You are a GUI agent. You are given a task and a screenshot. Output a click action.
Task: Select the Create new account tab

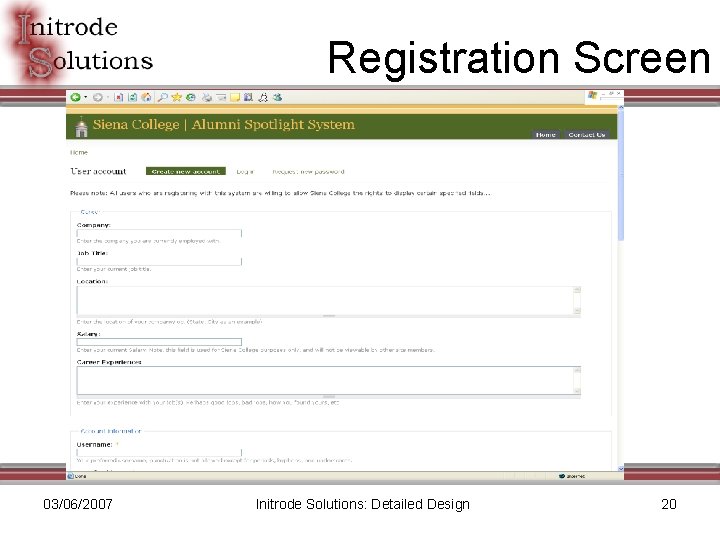click(186, 171)
